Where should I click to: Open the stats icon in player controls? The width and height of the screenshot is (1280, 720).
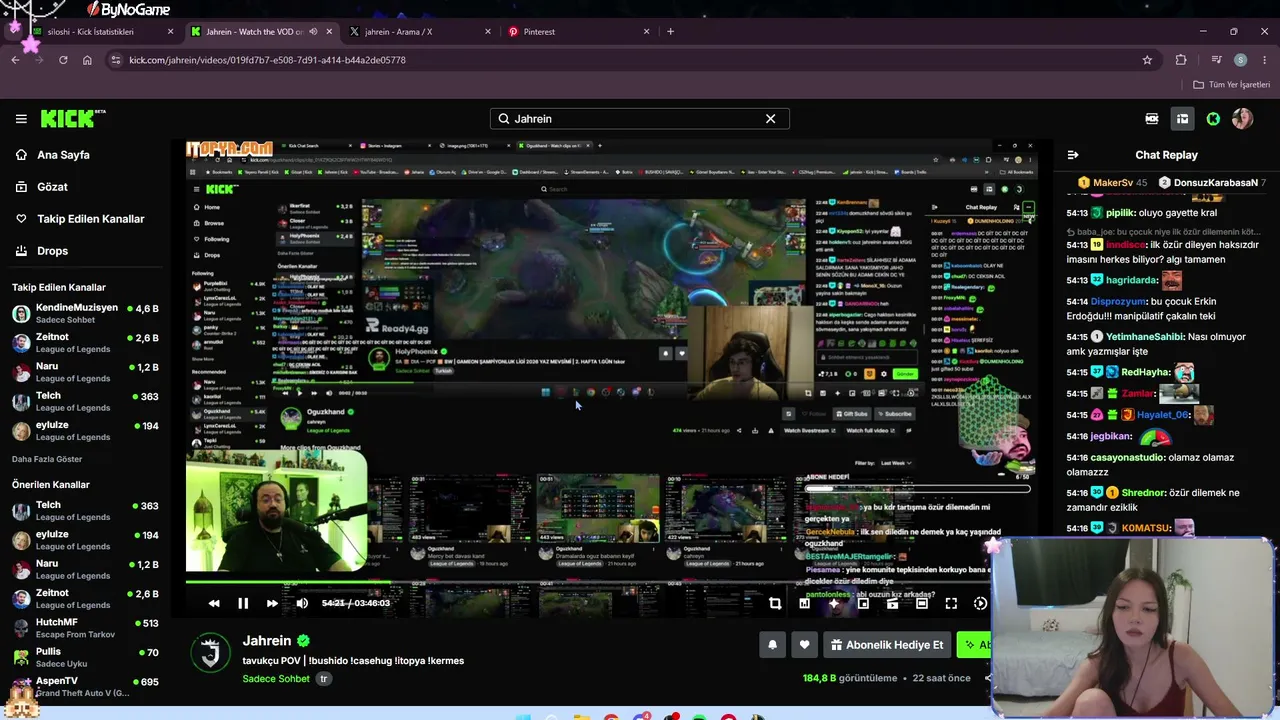coord(804,603)
